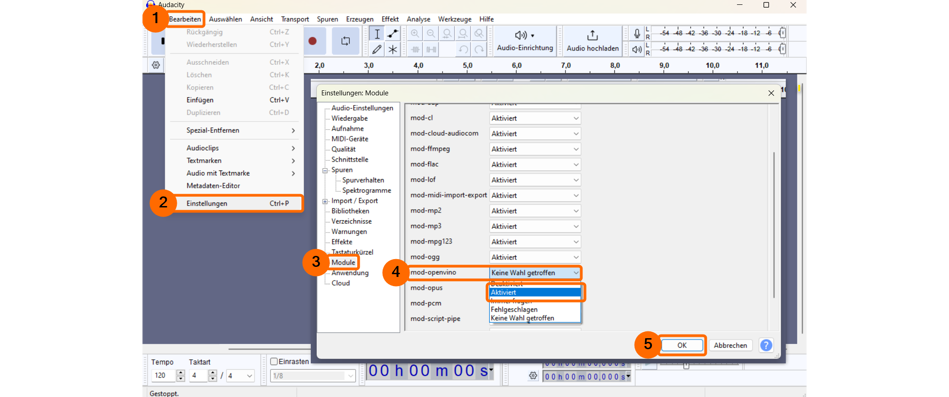Screen dimensions: 949x397
Task: Click the Zoom Out magnifier
Action: [431, 34]
